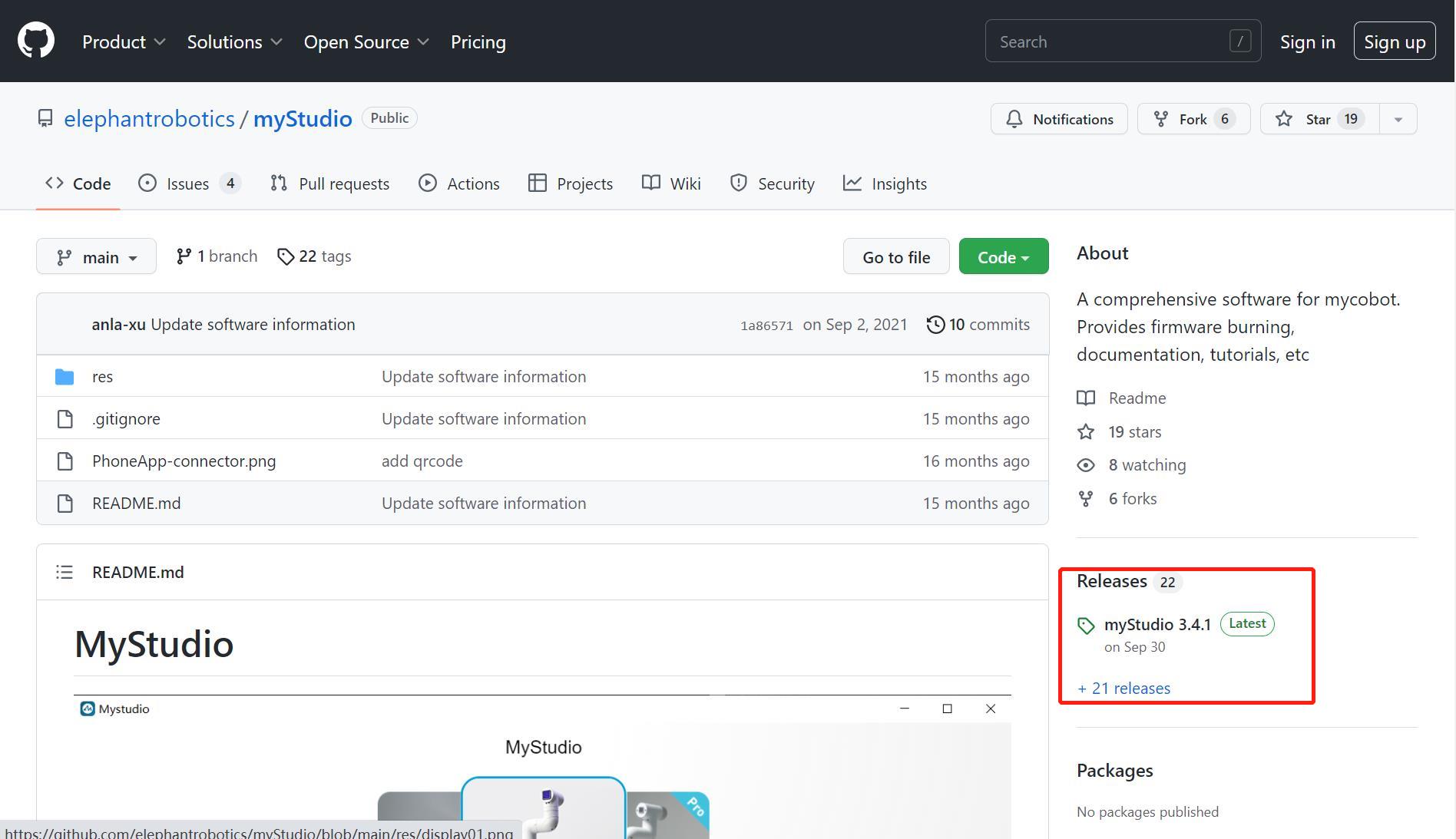
Task: Click the file icon beside .gitignore
Action: point(65,419)
